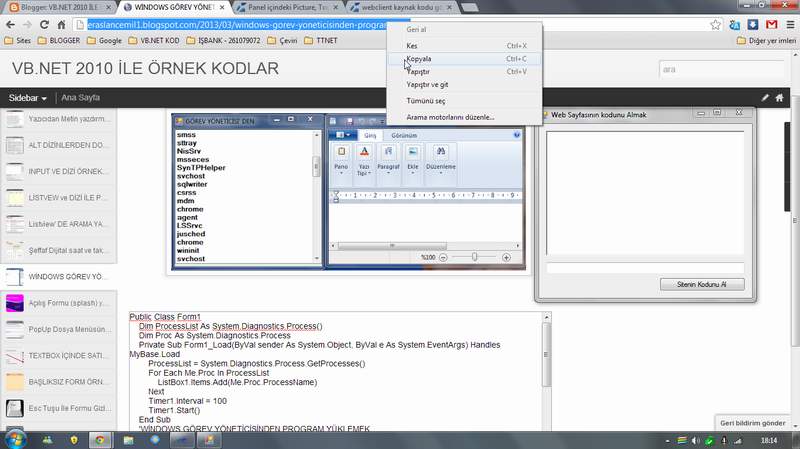
Task: Open PopUp Dosya Menüsün... sidebar post
Action: tap(58, 329)
